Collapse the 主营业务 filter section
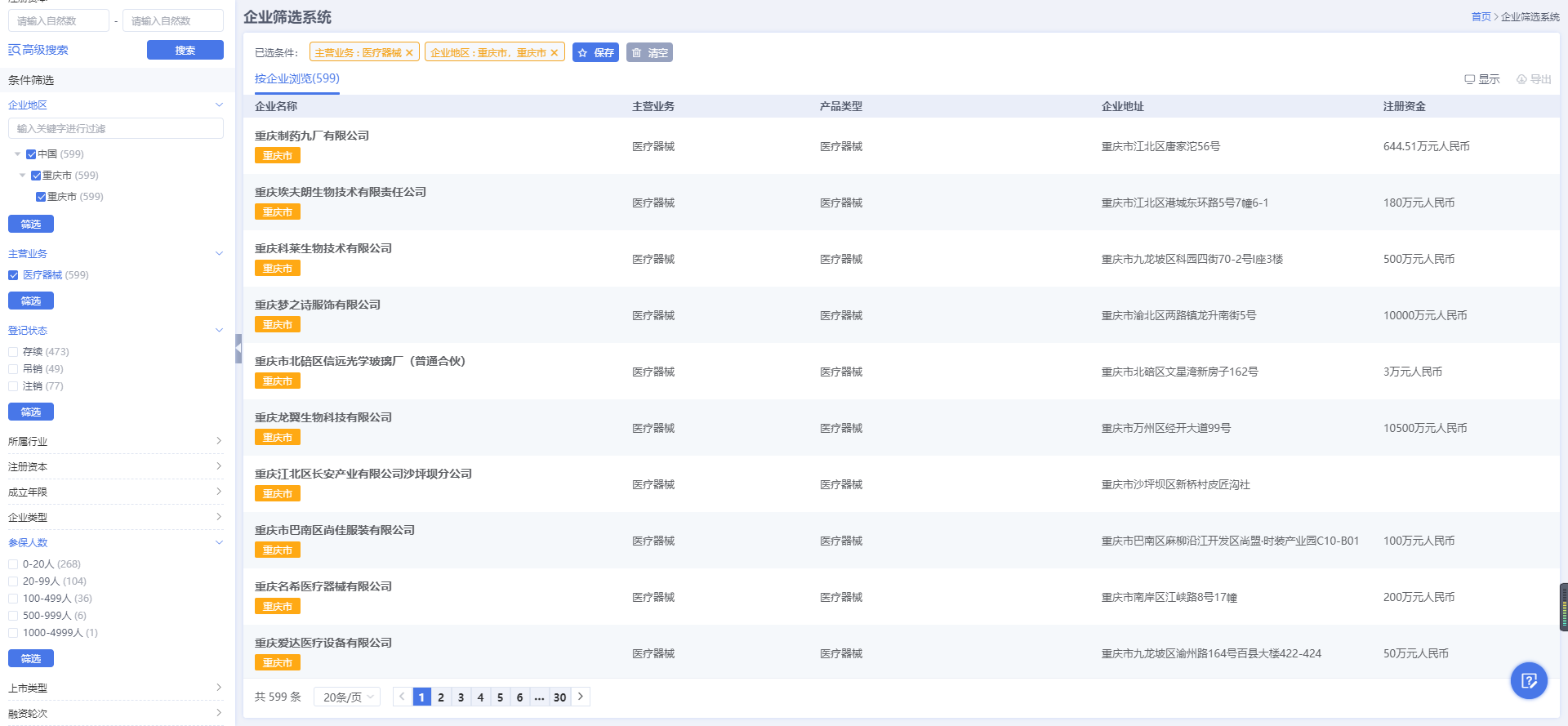This screenshot has height=726, width=1568. coord(219,253)
